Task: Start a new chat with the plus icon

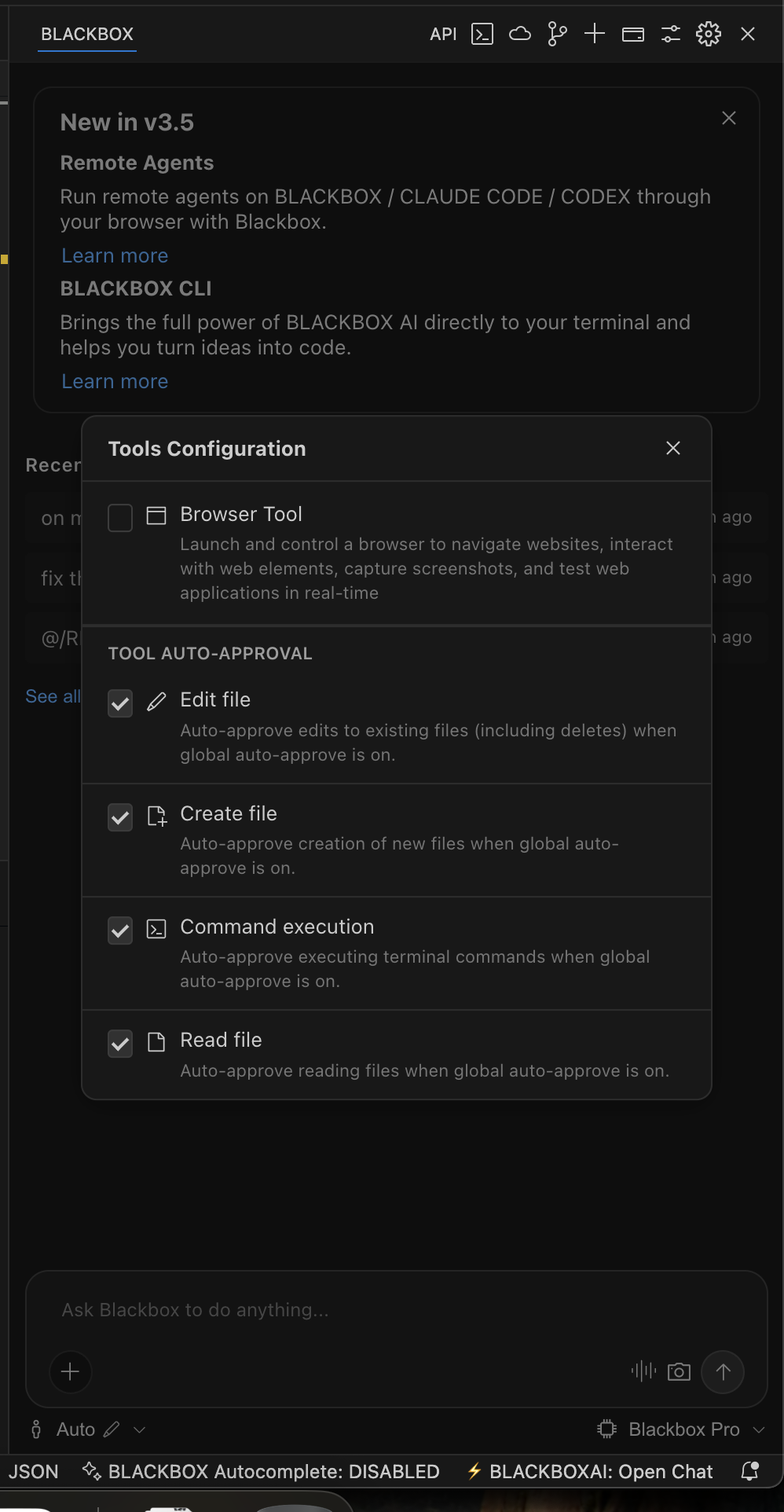Action: click(x=595, y=34)
